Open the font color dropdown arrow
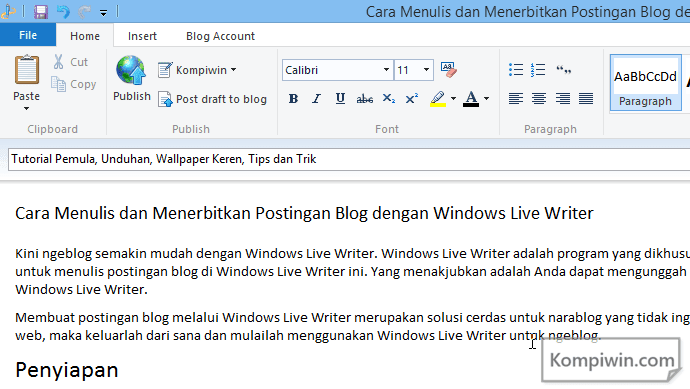Image resolution: width=690 pixels, height=389 pixels. pyautogui.click(x=486, y=99)
